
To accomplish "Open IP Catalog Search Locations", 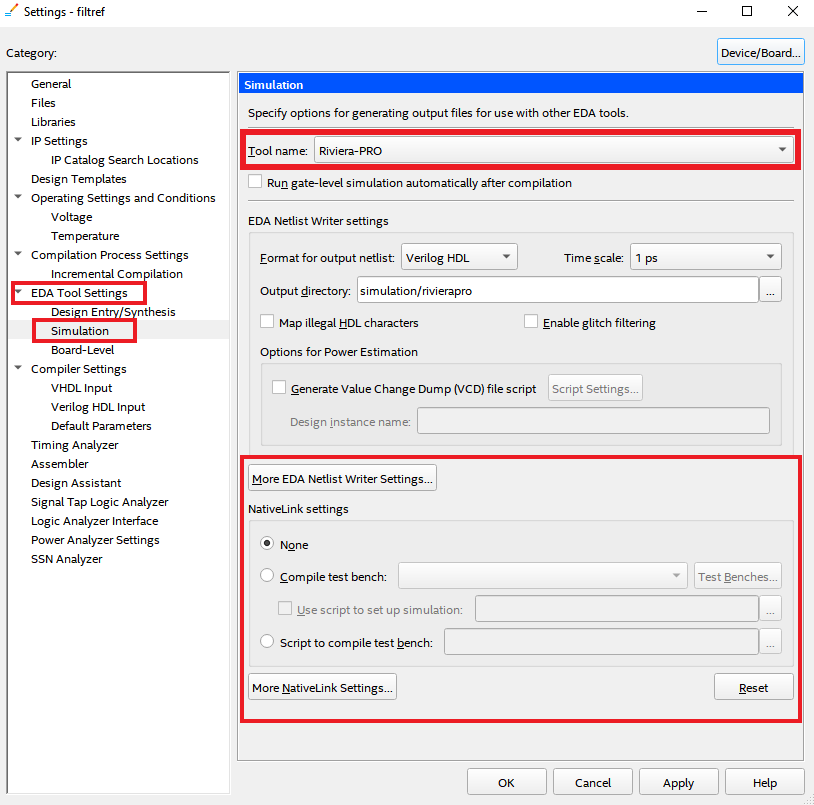I will click(x=125, y=160).
